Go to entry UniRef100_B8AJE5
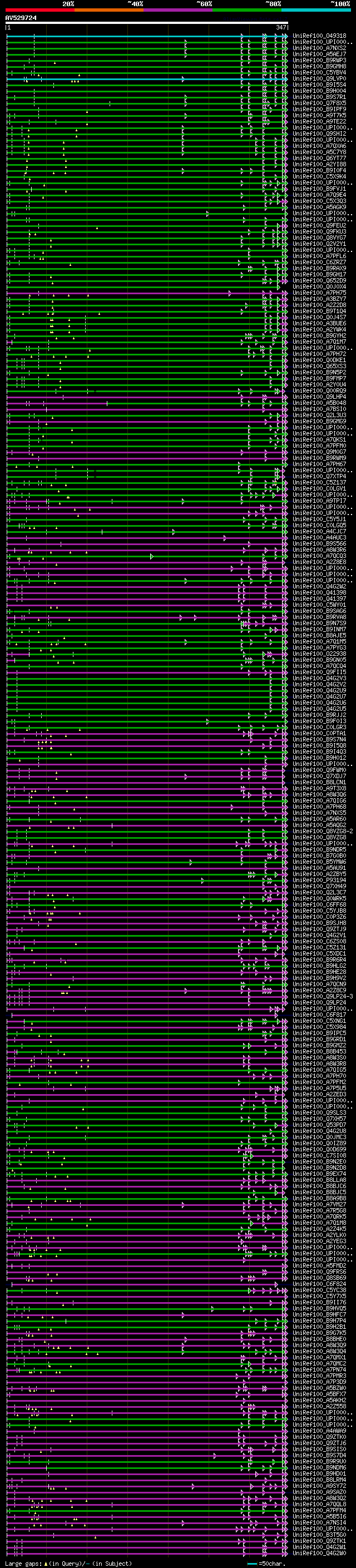 319,635
